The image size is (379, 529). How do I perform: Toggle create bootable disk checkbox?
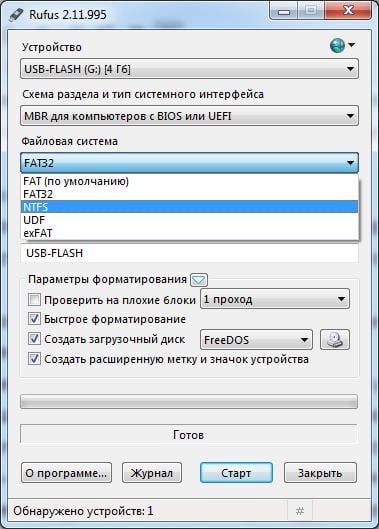[x=34, y=339]
